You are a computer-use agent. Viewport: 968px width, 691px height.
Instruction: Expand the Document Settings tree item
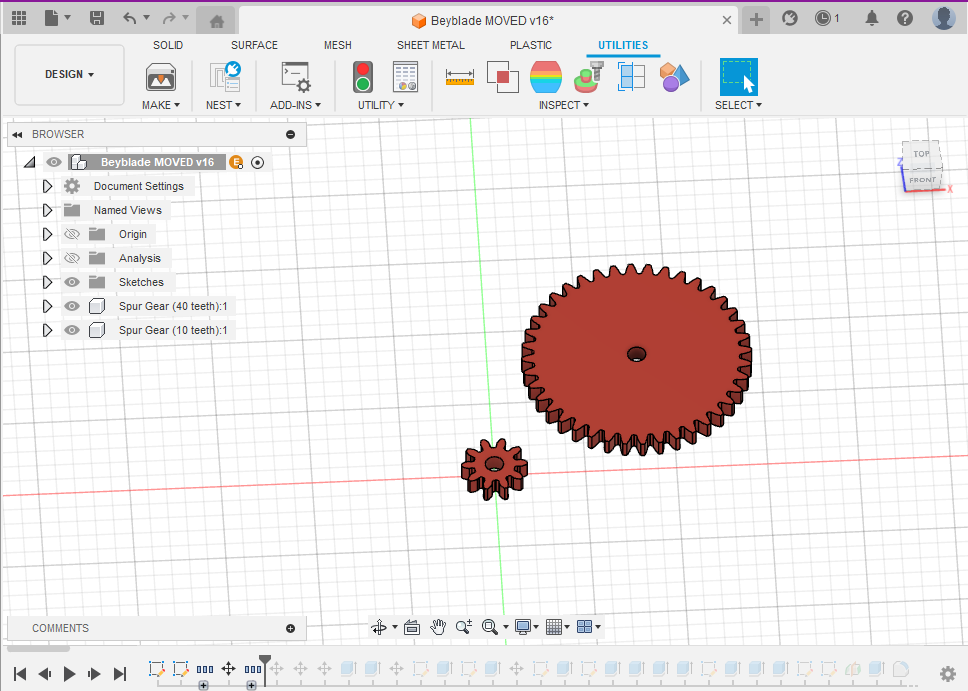(x=47, y=186)
